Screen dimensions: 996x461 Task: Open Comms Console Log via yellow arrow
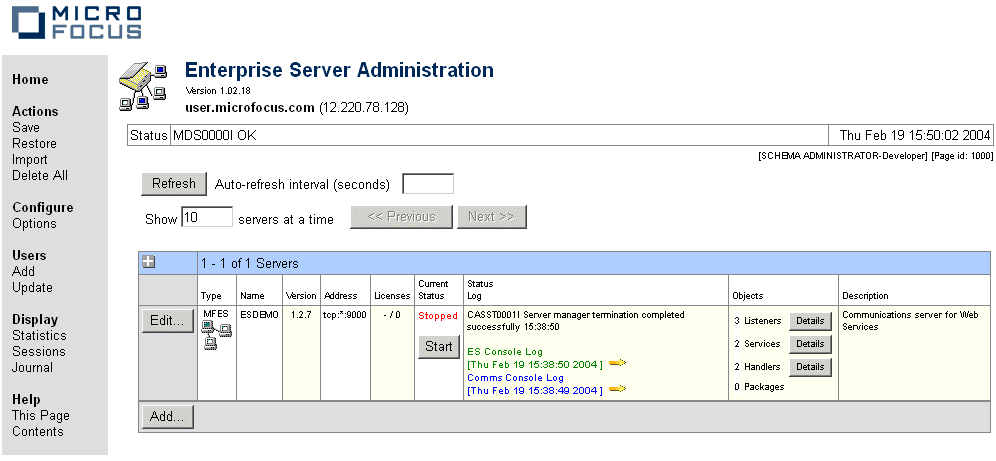(x=617, y=389)
